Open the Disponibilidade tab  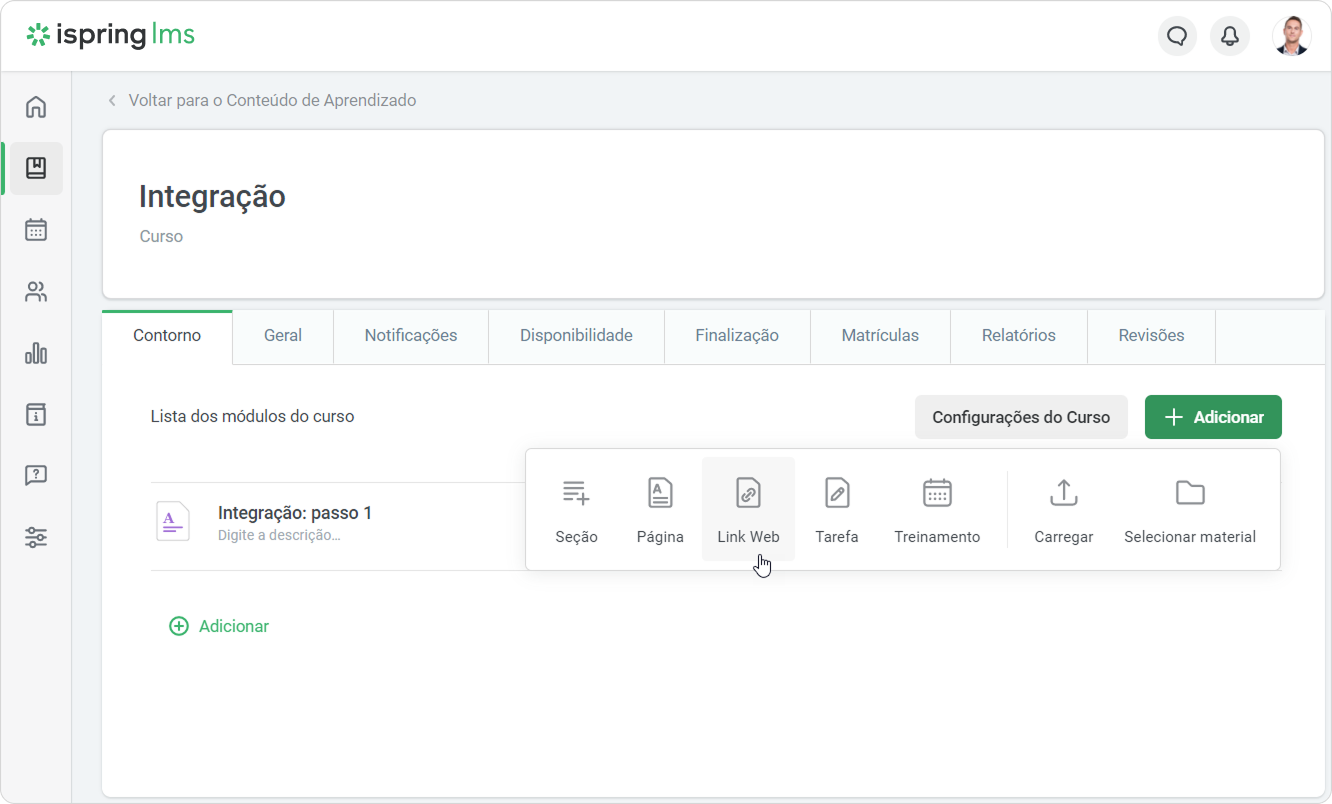click(x=576, y=336)
